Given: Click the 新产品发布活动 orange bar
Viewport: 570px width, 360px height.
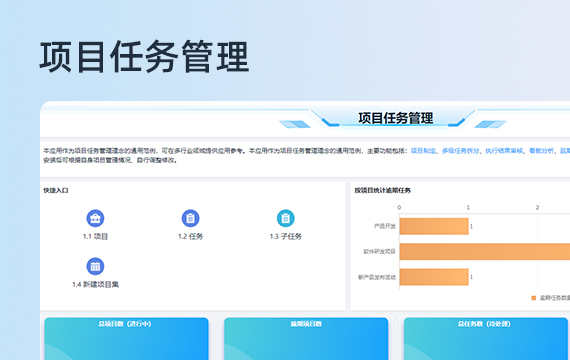Looking at the screenshot, I should tap(434, 277).
